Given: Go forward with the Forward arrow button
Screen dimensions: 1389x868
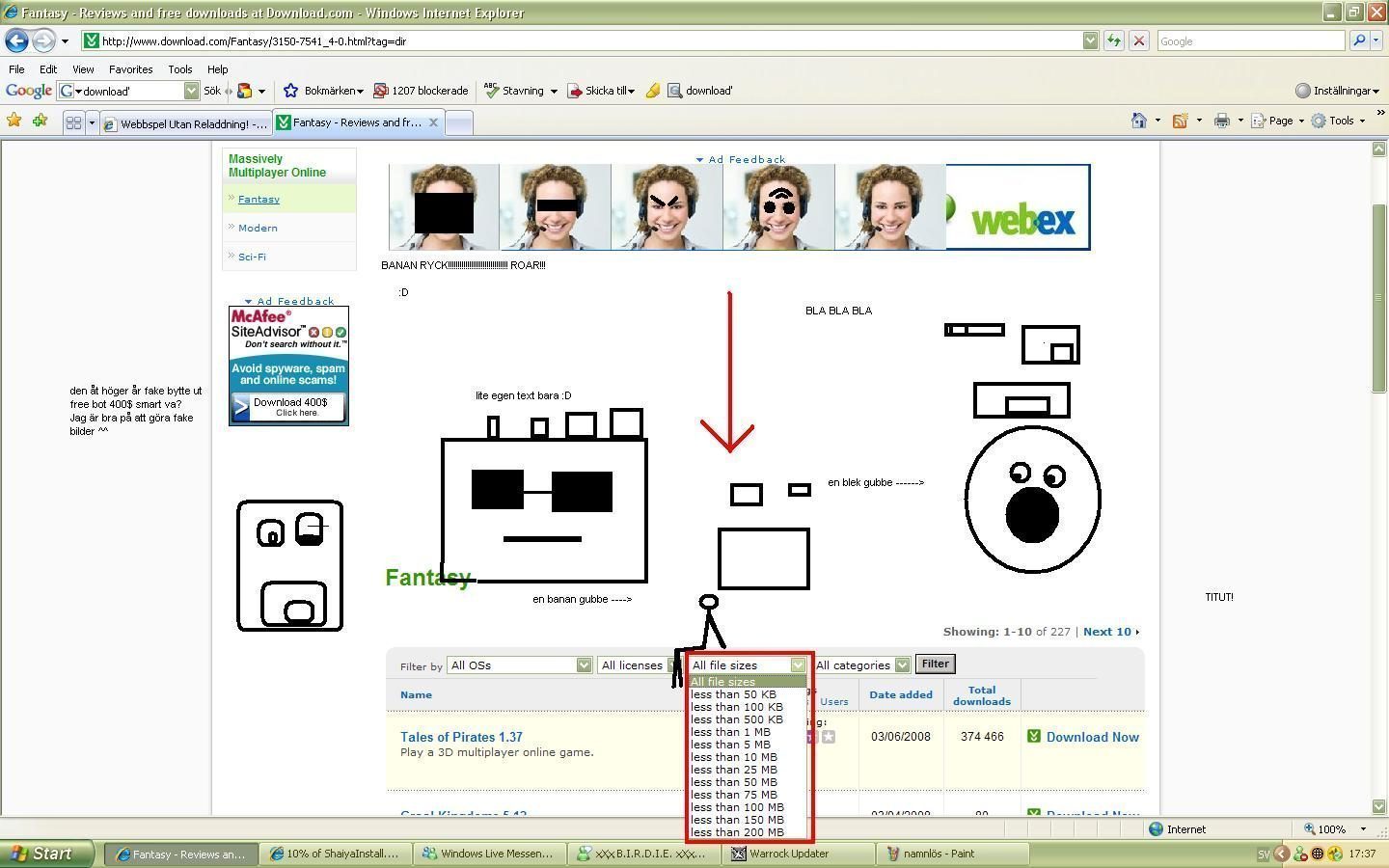Looking at the screenshot, I should point(43,41).
